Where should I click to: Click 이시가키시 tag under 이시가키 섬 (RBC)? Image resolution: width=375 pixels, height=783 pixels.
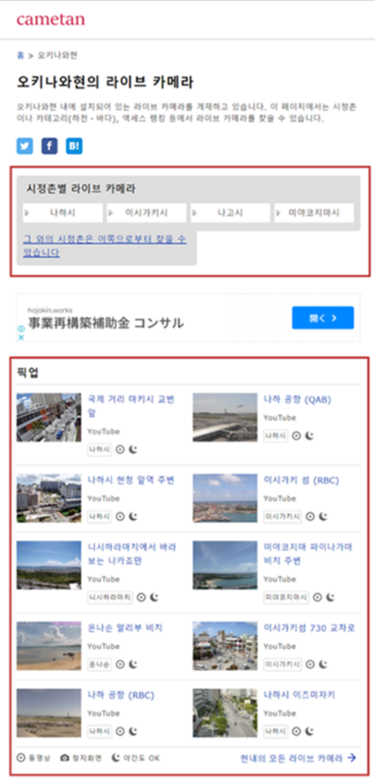[x=283, y=517]
